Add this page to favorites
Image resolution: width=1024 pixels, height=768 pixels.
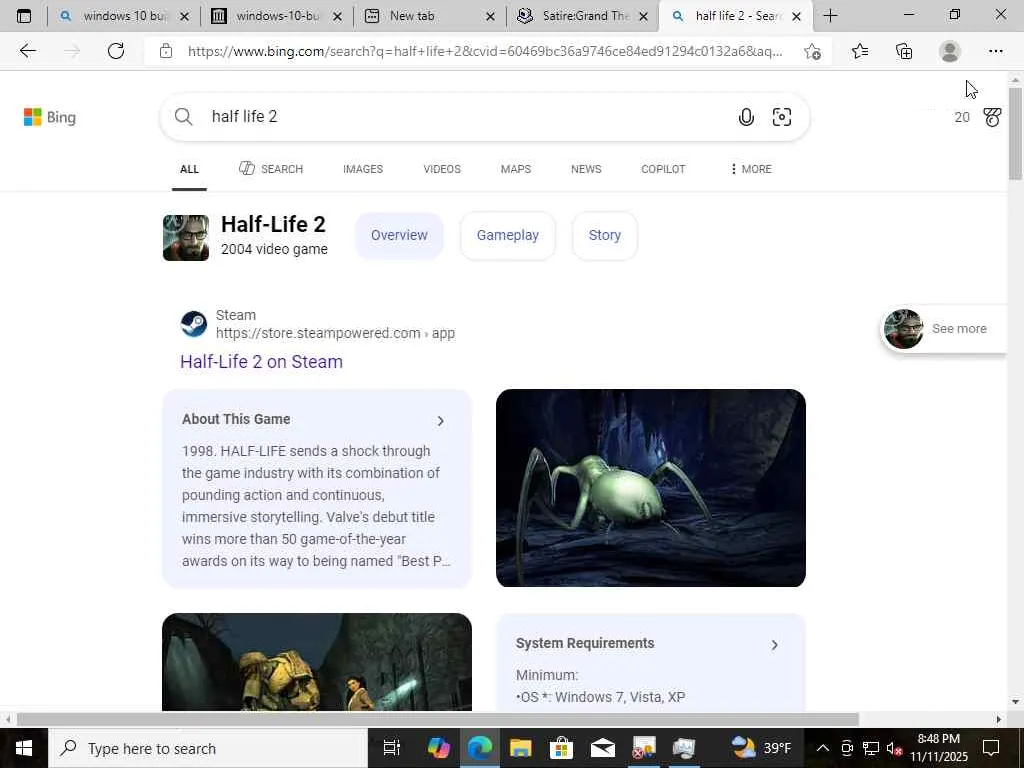[812, 51]
